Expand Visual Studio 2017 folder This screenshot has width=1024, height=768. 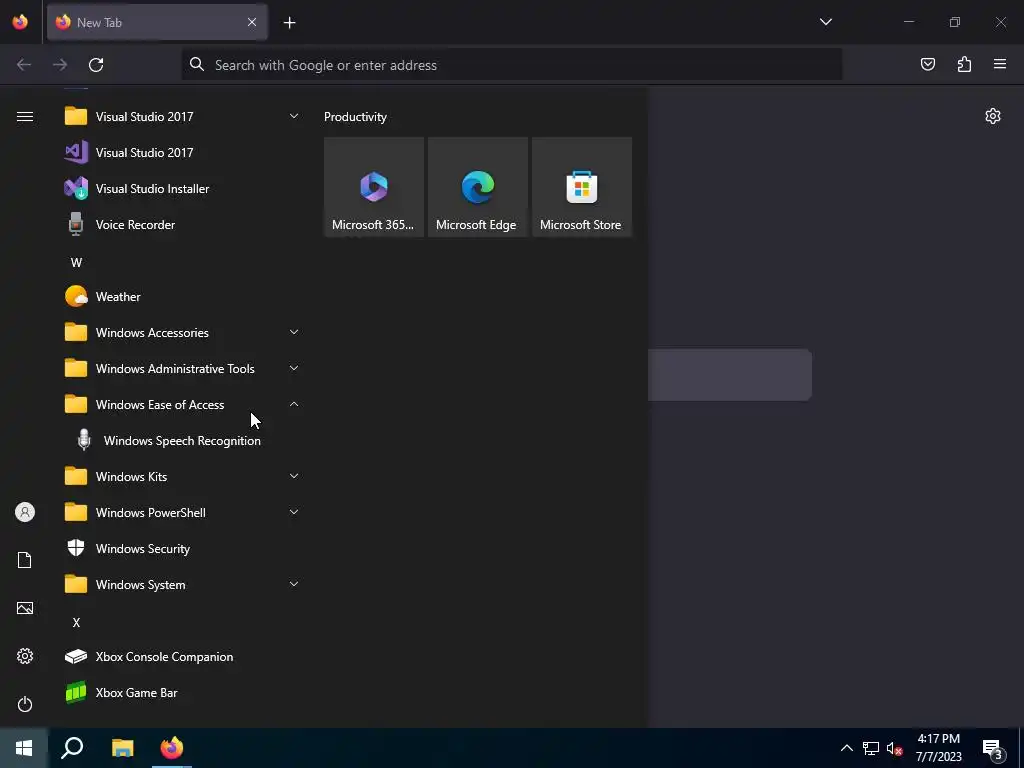coord(180,117)
